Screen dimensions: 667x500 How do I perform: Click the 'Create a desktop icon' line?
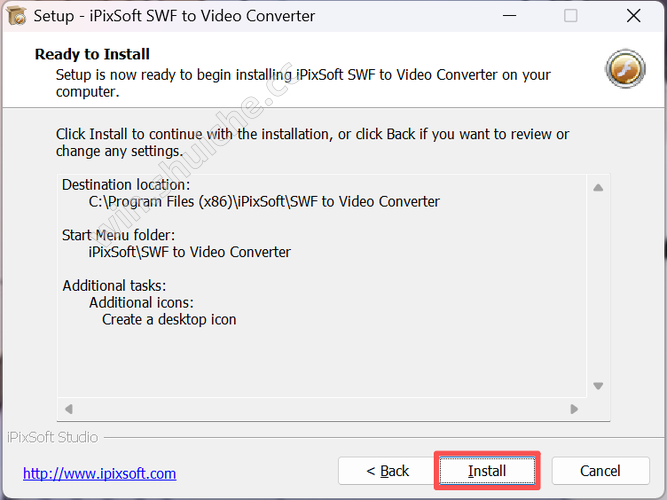click(x=169, y=320)
